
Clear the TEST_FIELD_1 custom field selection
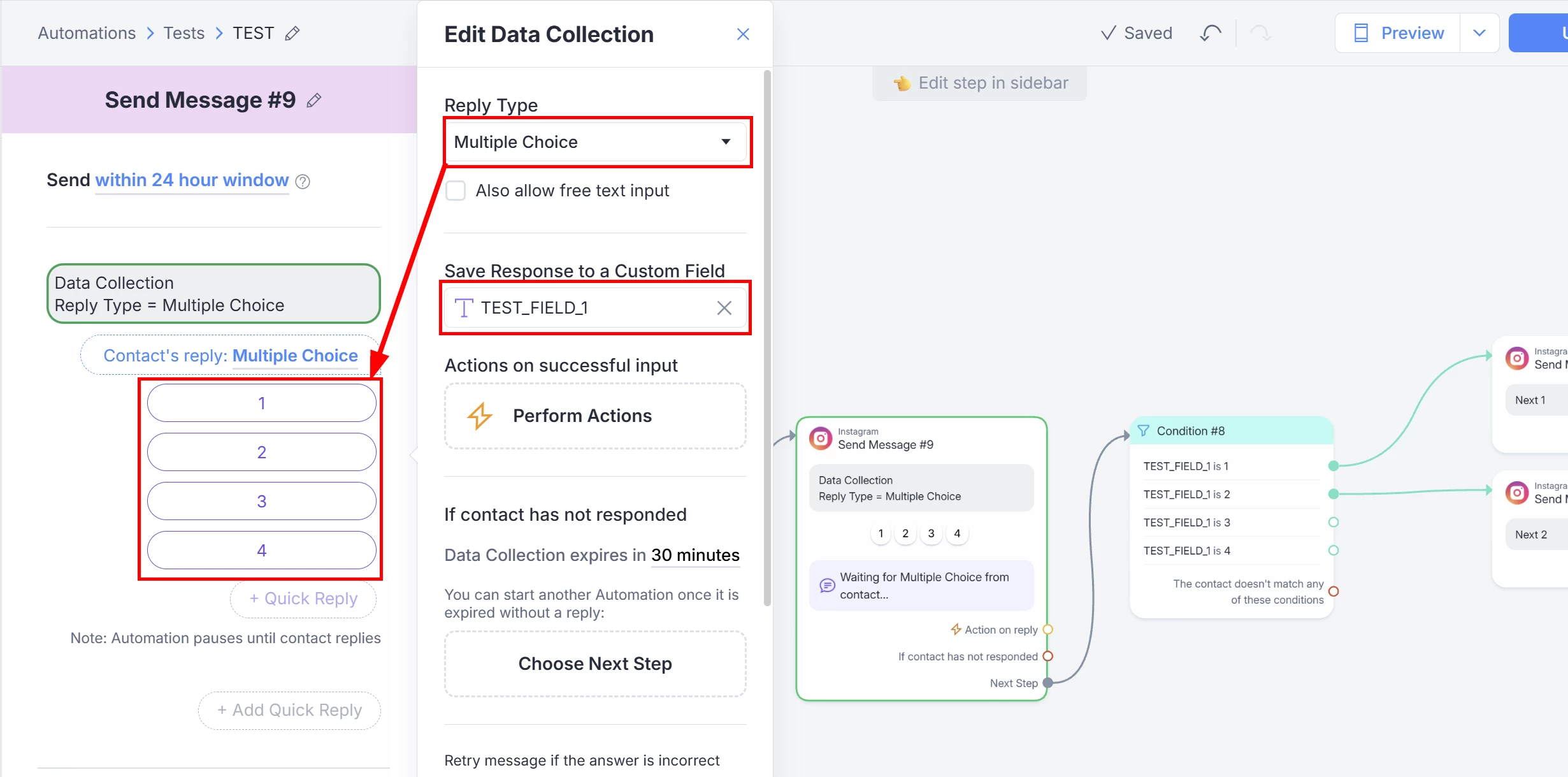click(x=724, y=308)
